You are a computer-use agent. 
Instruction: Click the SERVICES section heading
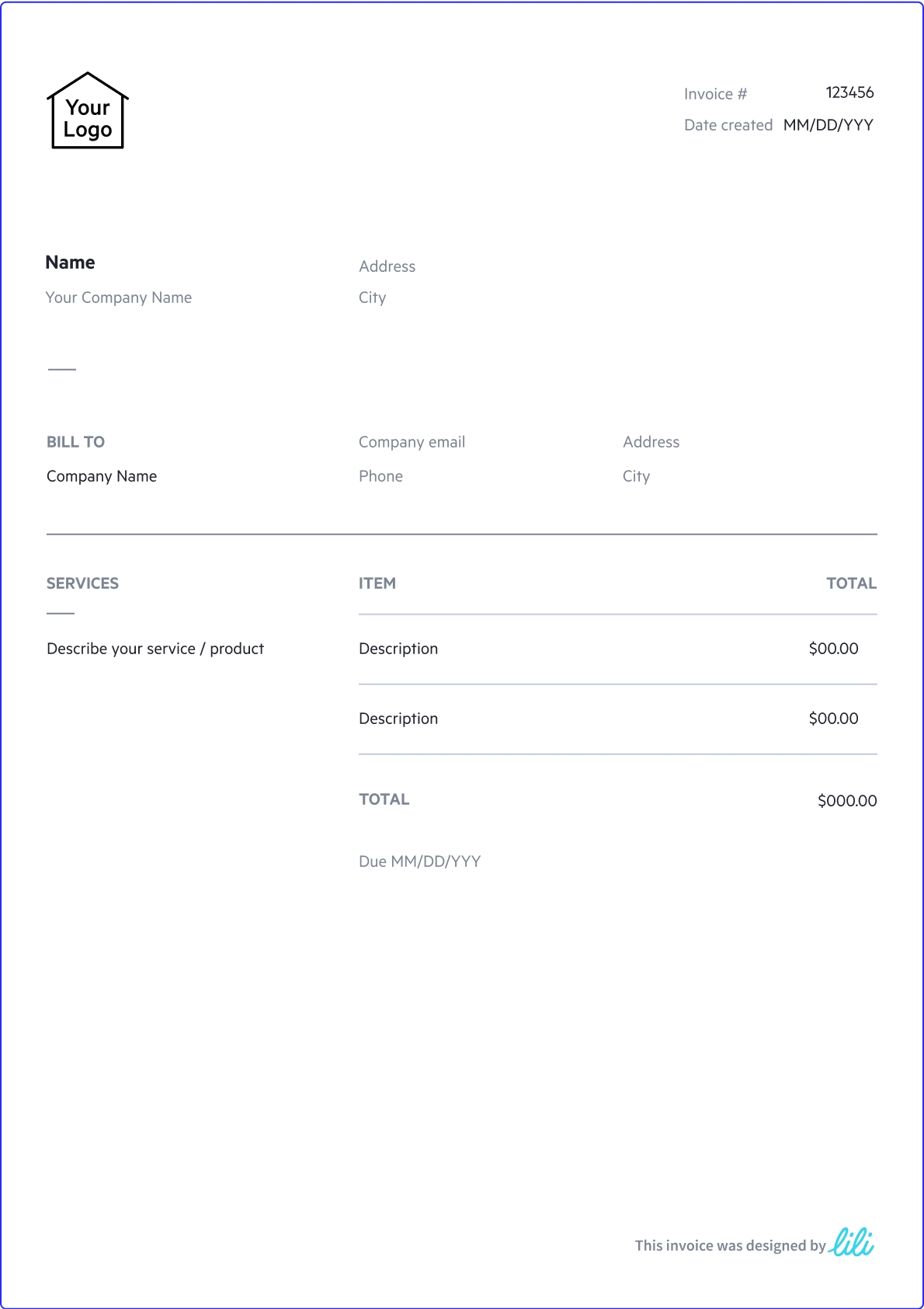82,583
